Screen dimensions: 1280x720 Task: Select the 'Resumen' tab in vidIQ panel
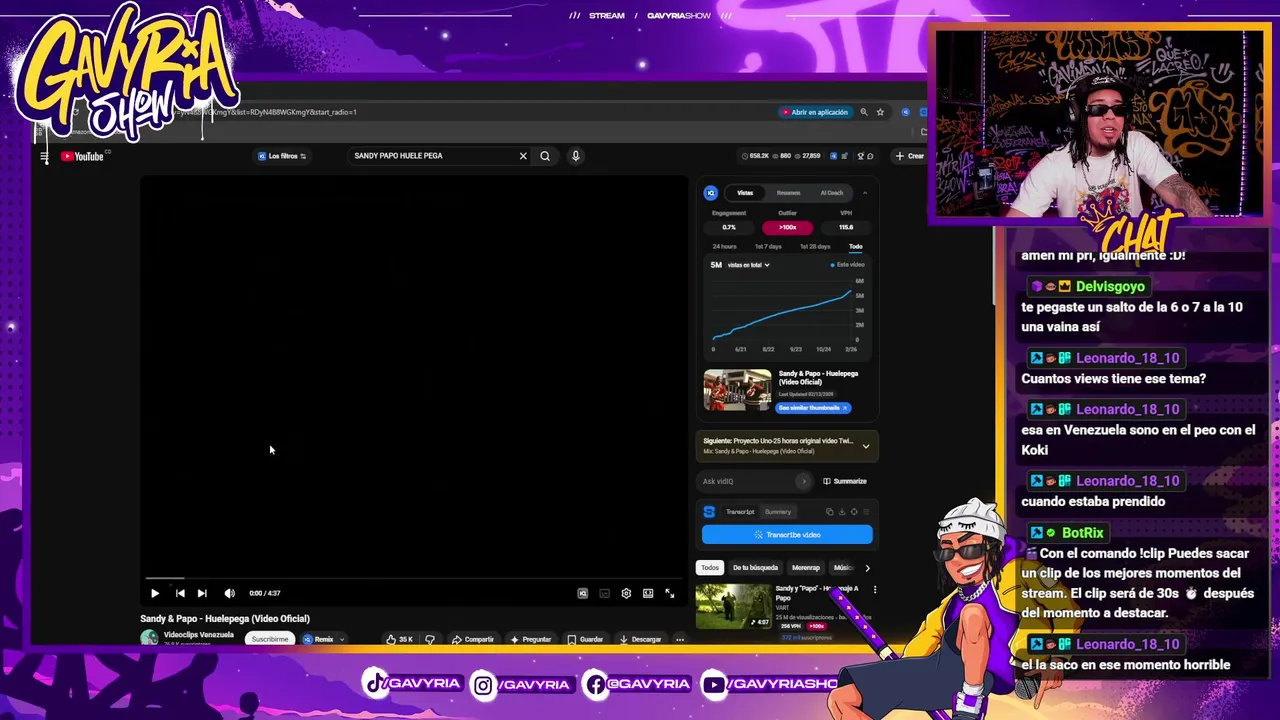coord(788,193)
